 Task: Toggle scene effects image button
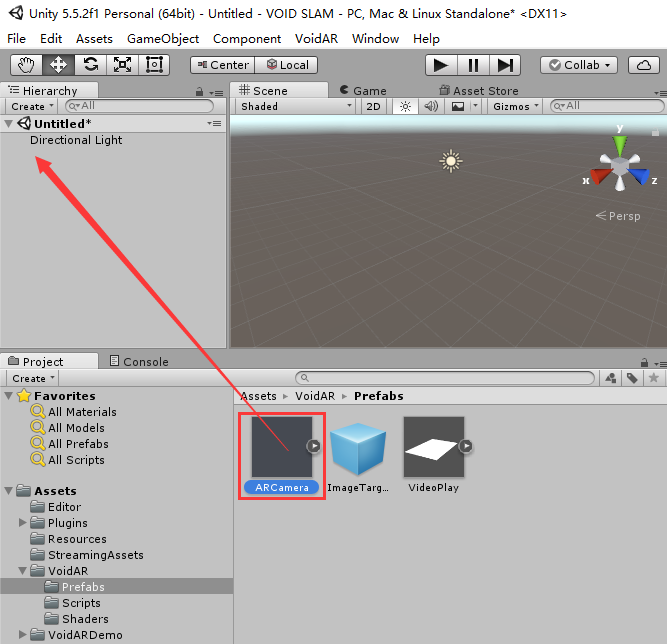(x=458, y=106)
